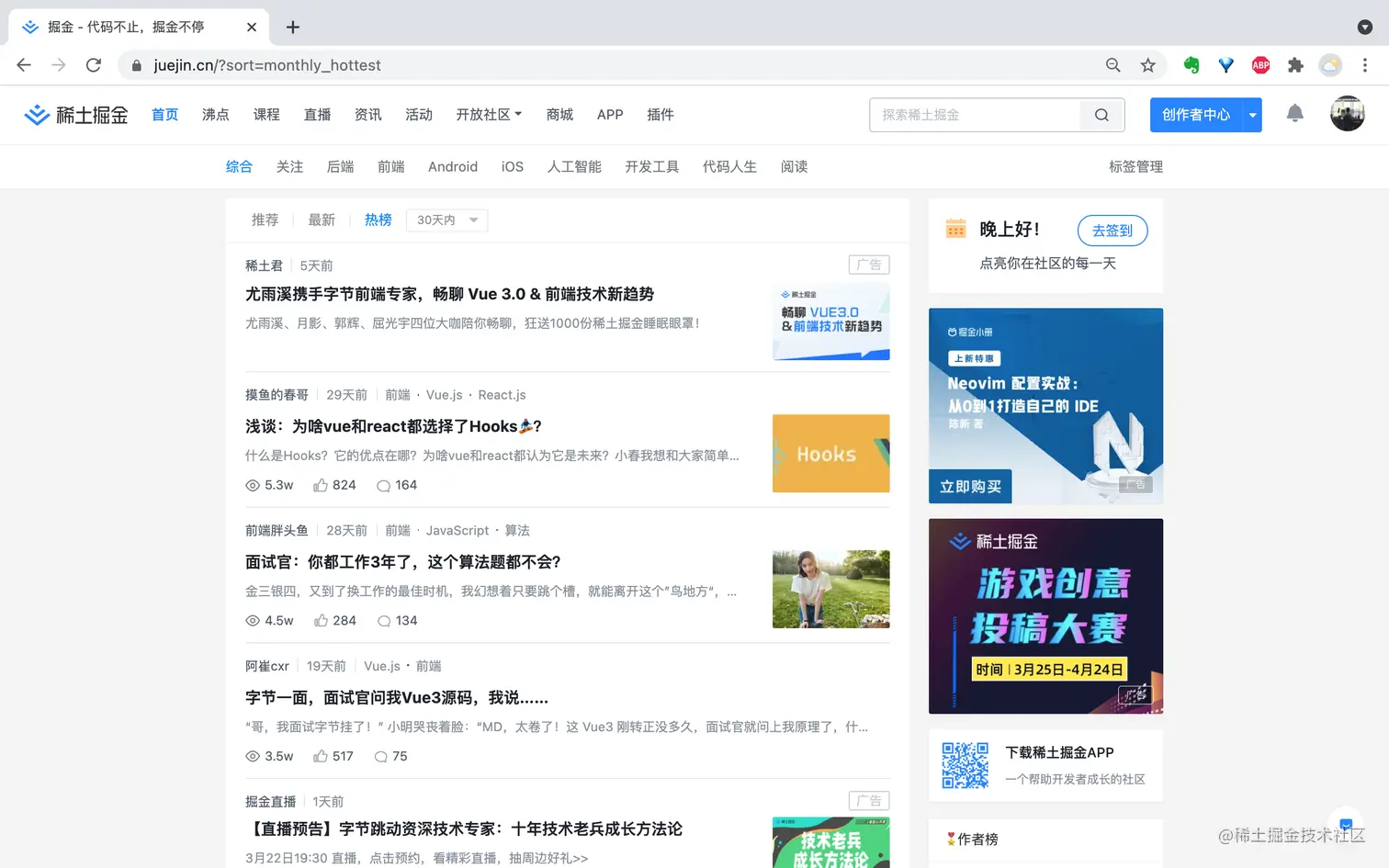The height and width of the screenshot is (868, 1389).
Task: Click the search magnifier button
Action: coord(1101,115)
